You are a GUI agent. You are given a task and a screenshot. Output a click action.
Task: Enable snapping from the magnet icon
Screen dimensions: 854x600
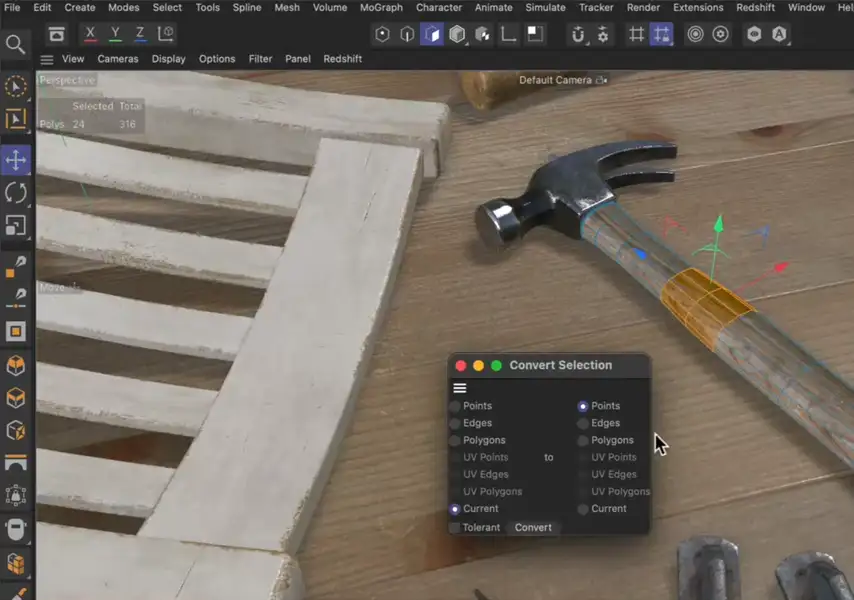point(576,35)
